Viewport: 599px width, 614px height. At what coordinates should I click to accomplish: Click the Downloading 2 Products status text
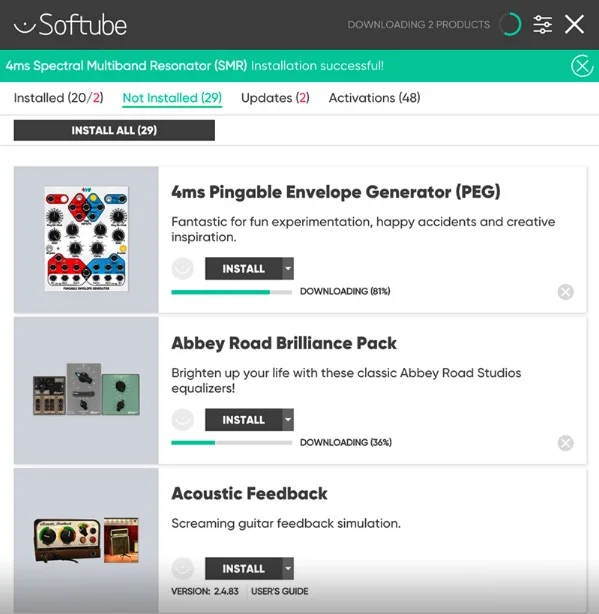tap(419, 25)
